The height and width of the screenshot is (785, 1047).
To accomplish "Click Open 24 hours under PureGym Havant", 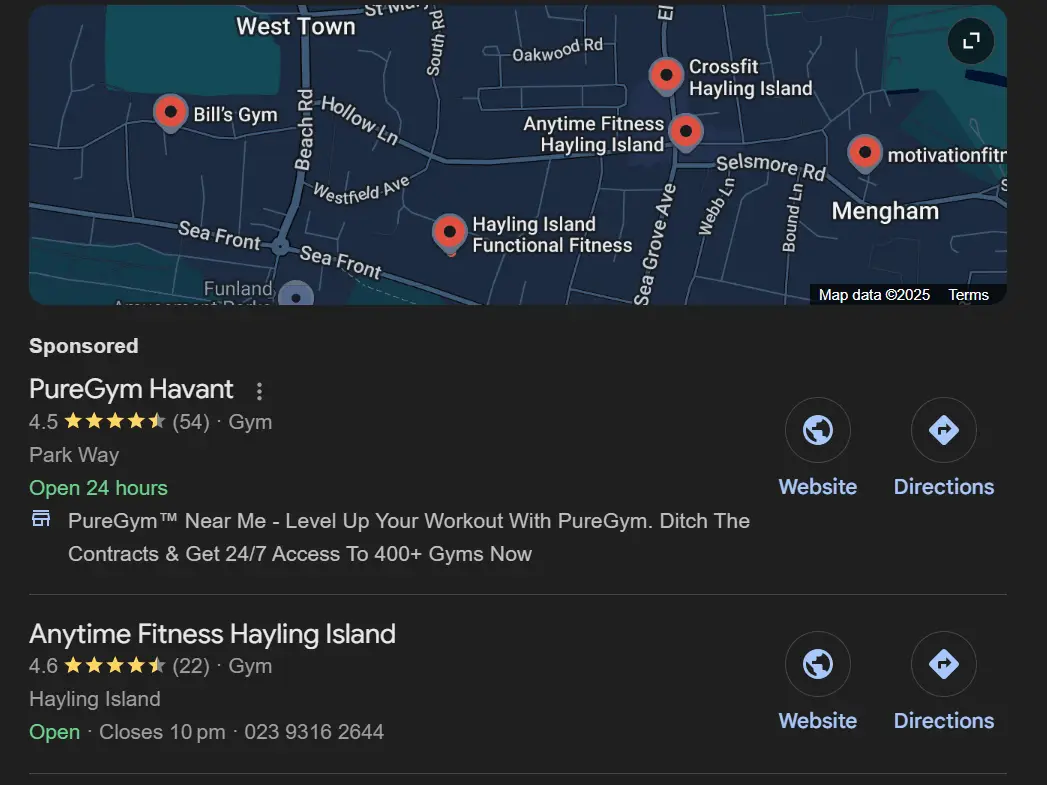I will (x=98, y=487).
